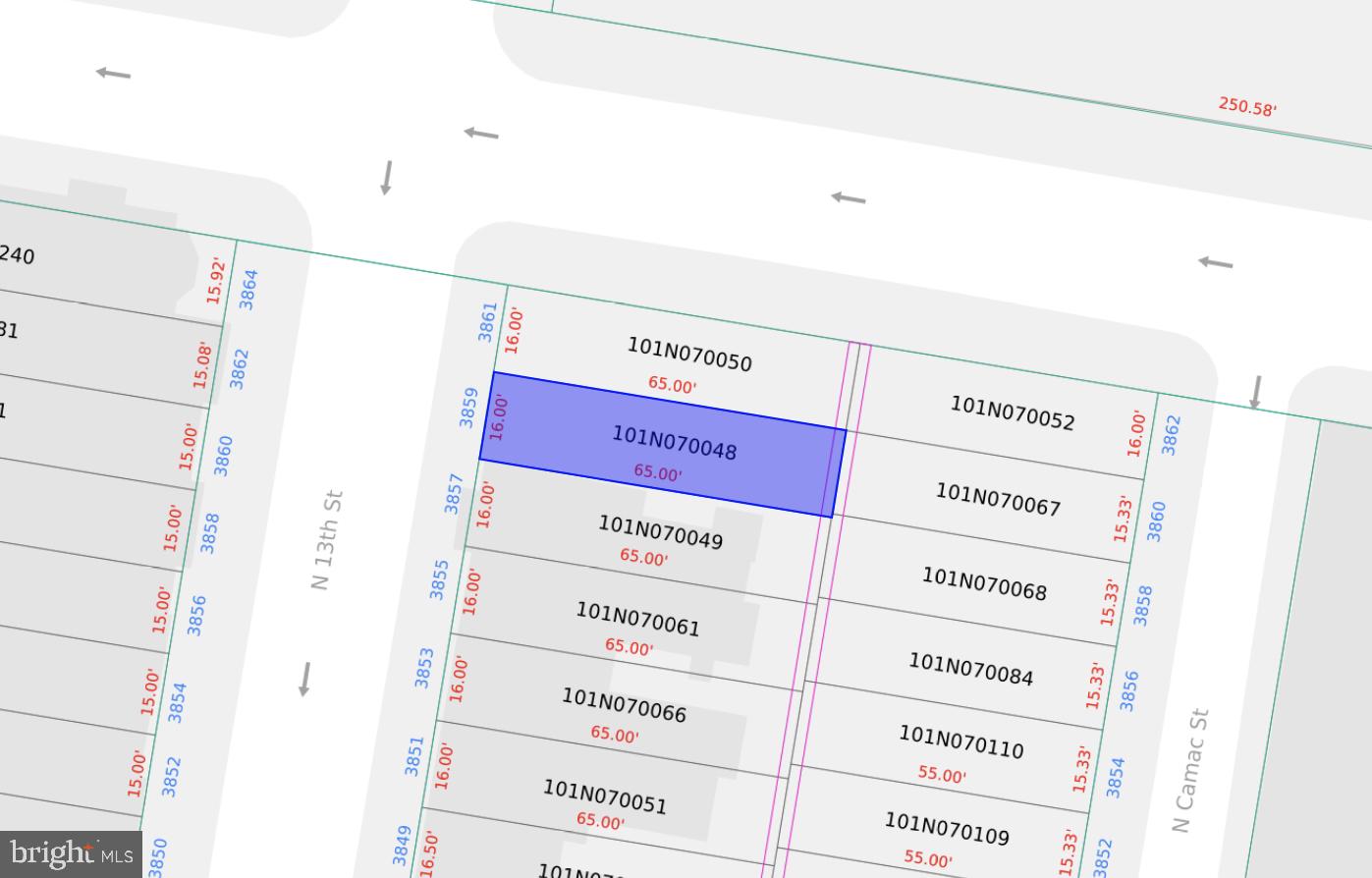Click the left arrow above the pink alley lines

(x=849, y=197)
